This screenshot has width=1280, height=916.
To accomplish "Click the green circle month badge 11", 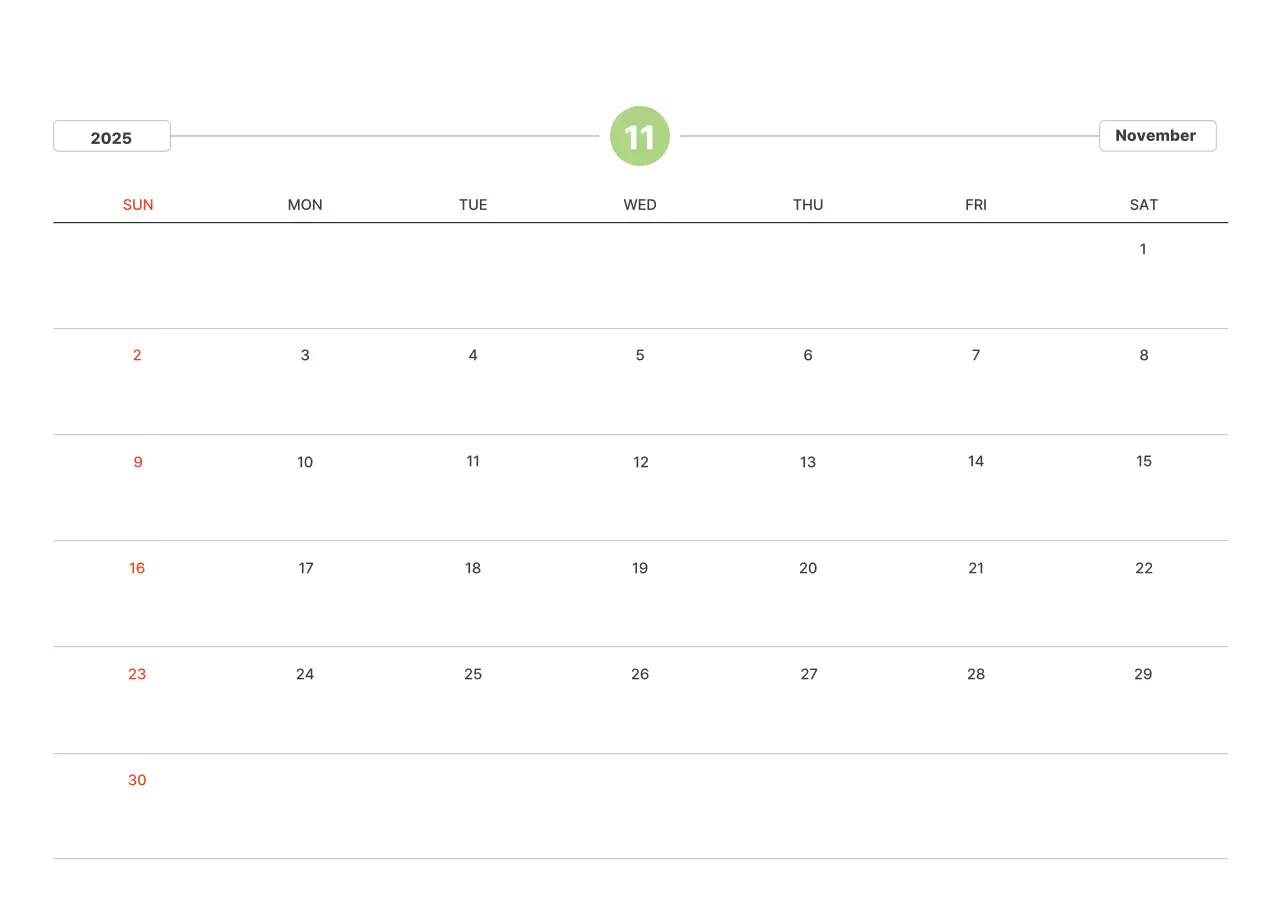I will pyautogui.click(x=640, y=136).
